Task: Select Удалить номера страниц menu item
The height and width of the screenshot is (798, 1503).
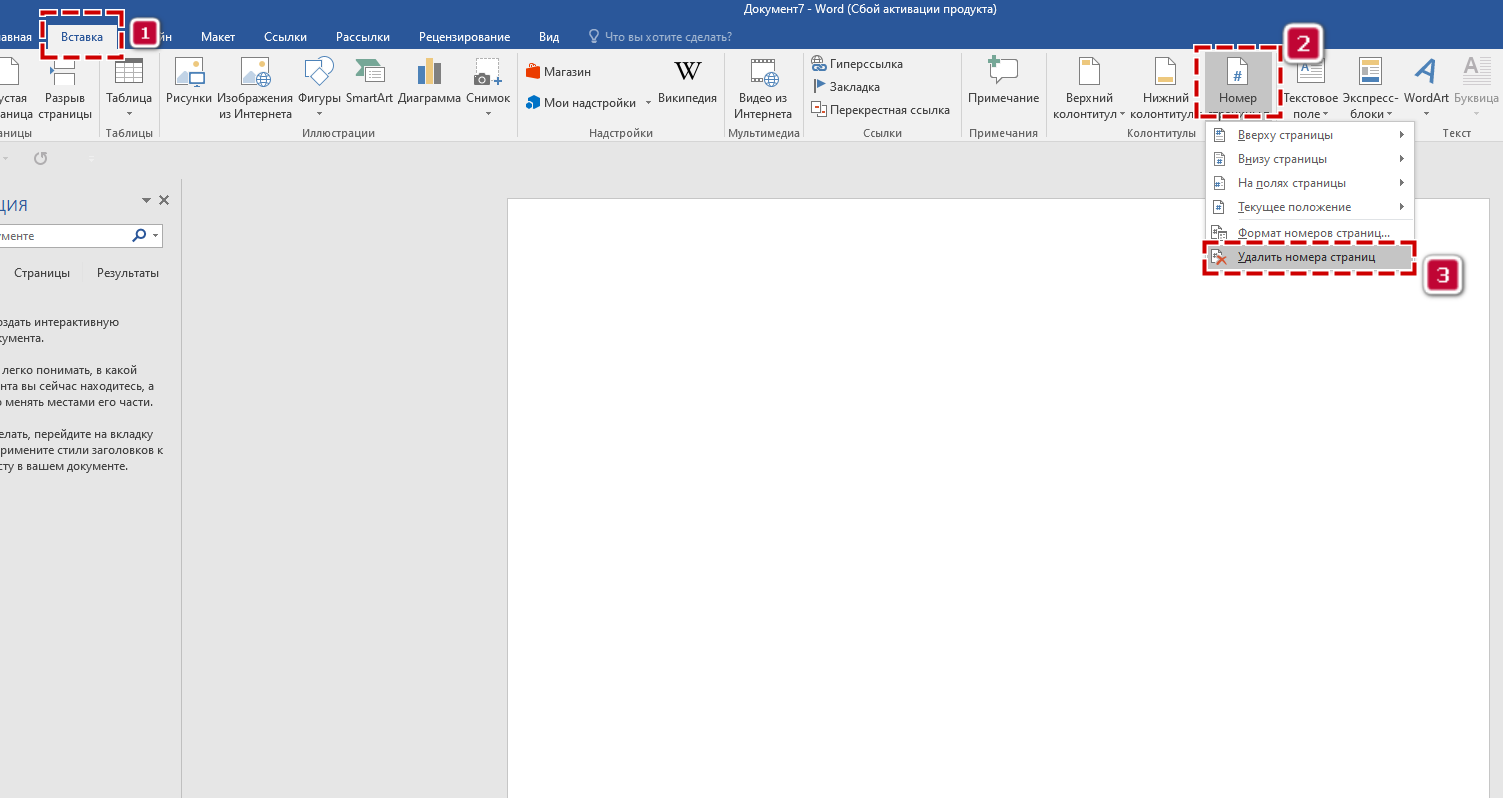Action: pos(1306,257)
